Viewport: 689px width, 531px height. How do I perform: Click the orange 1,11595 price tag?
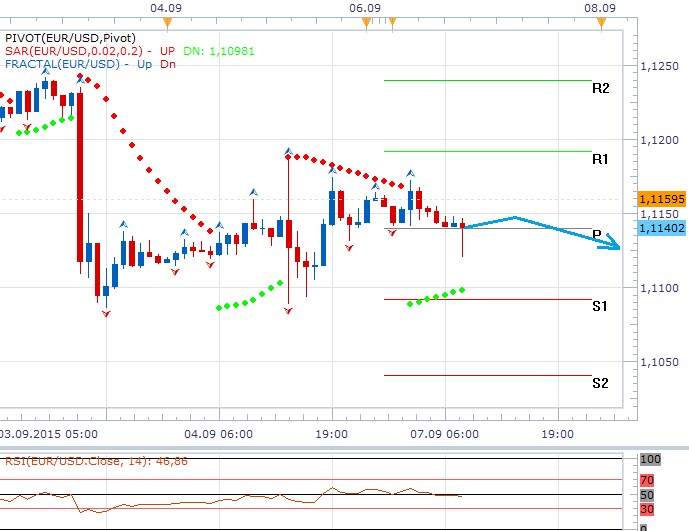(659, 199)
